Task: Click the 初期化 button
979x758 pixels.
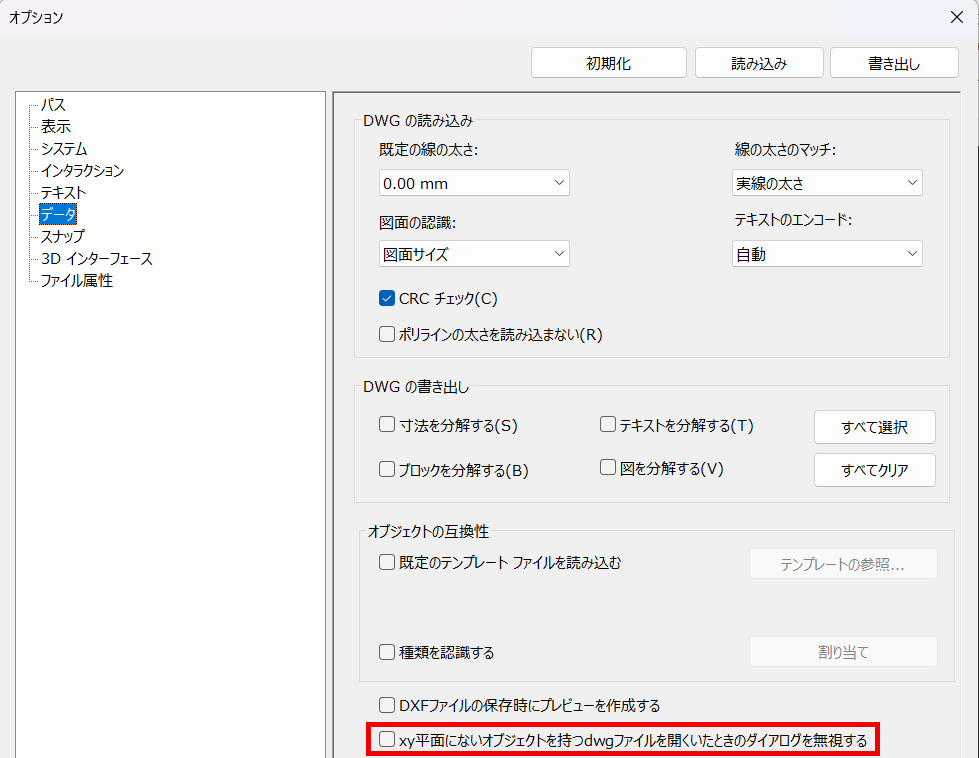Action: (608, 62)
